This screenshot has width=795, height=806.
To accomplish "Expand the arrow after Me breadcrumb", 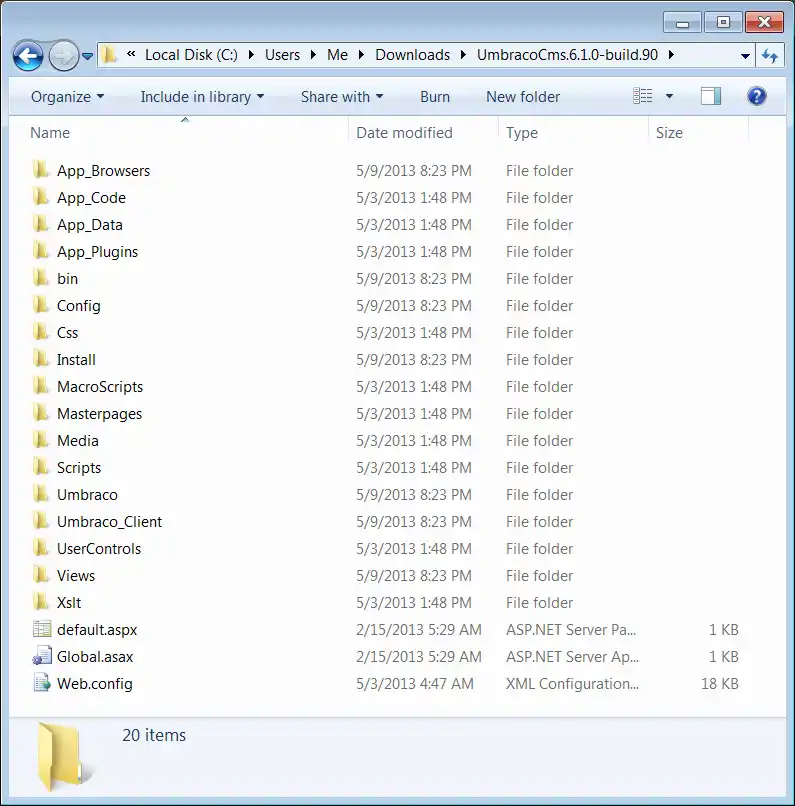I will [x=361, y=54].
